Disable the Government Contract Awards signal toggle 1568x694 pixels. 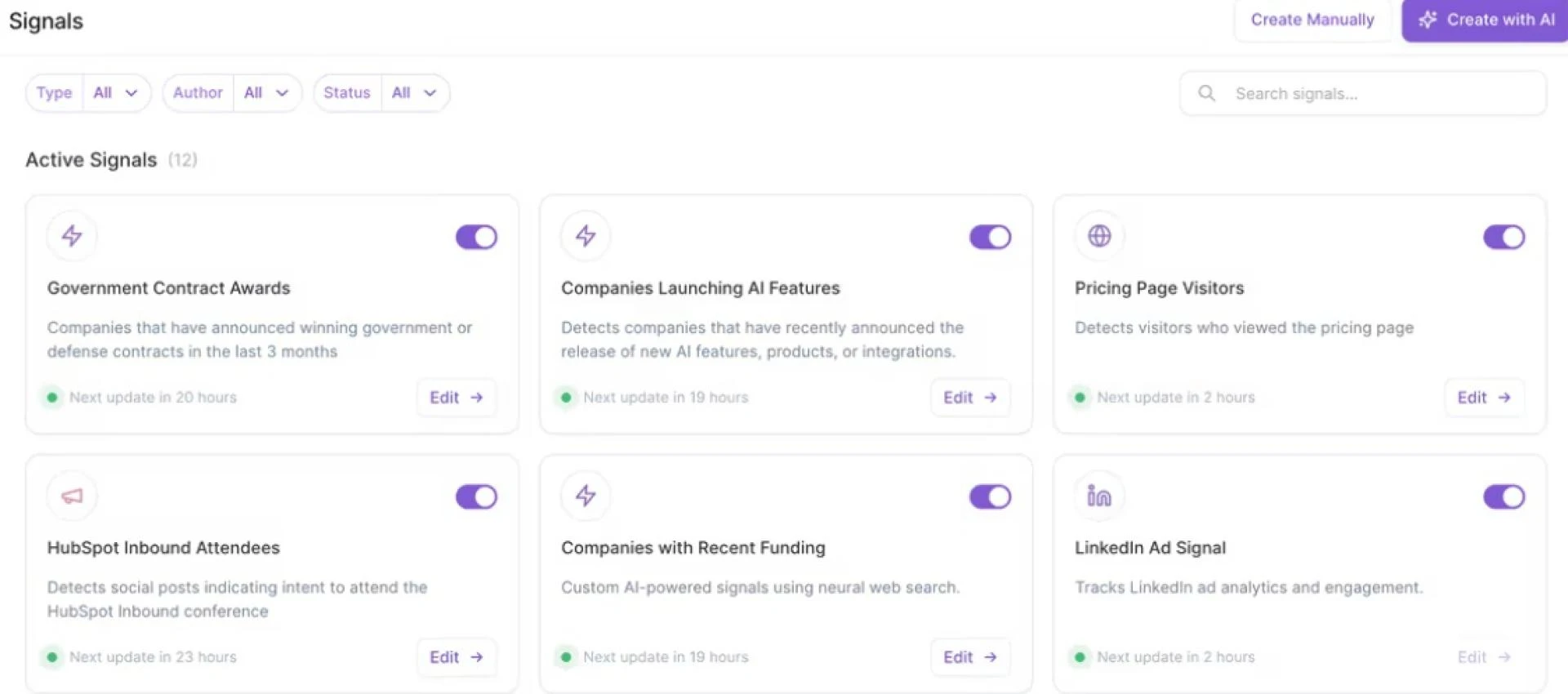tap(476, 237)
